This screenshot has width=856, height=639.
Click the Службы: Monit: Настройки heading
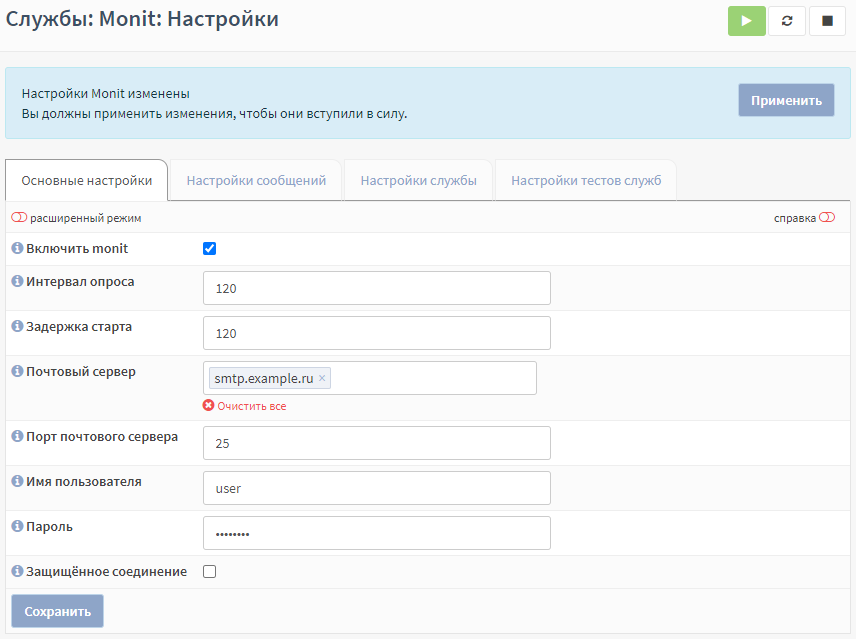[142, 19]
